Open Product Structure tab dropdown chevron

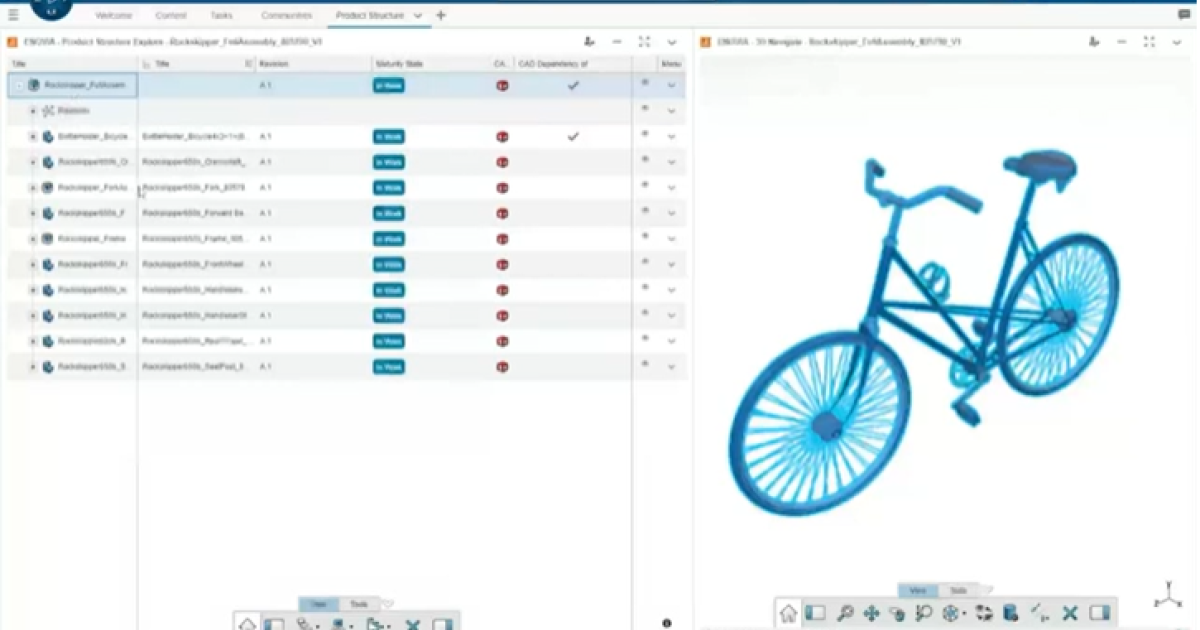[x=418, y=16]
